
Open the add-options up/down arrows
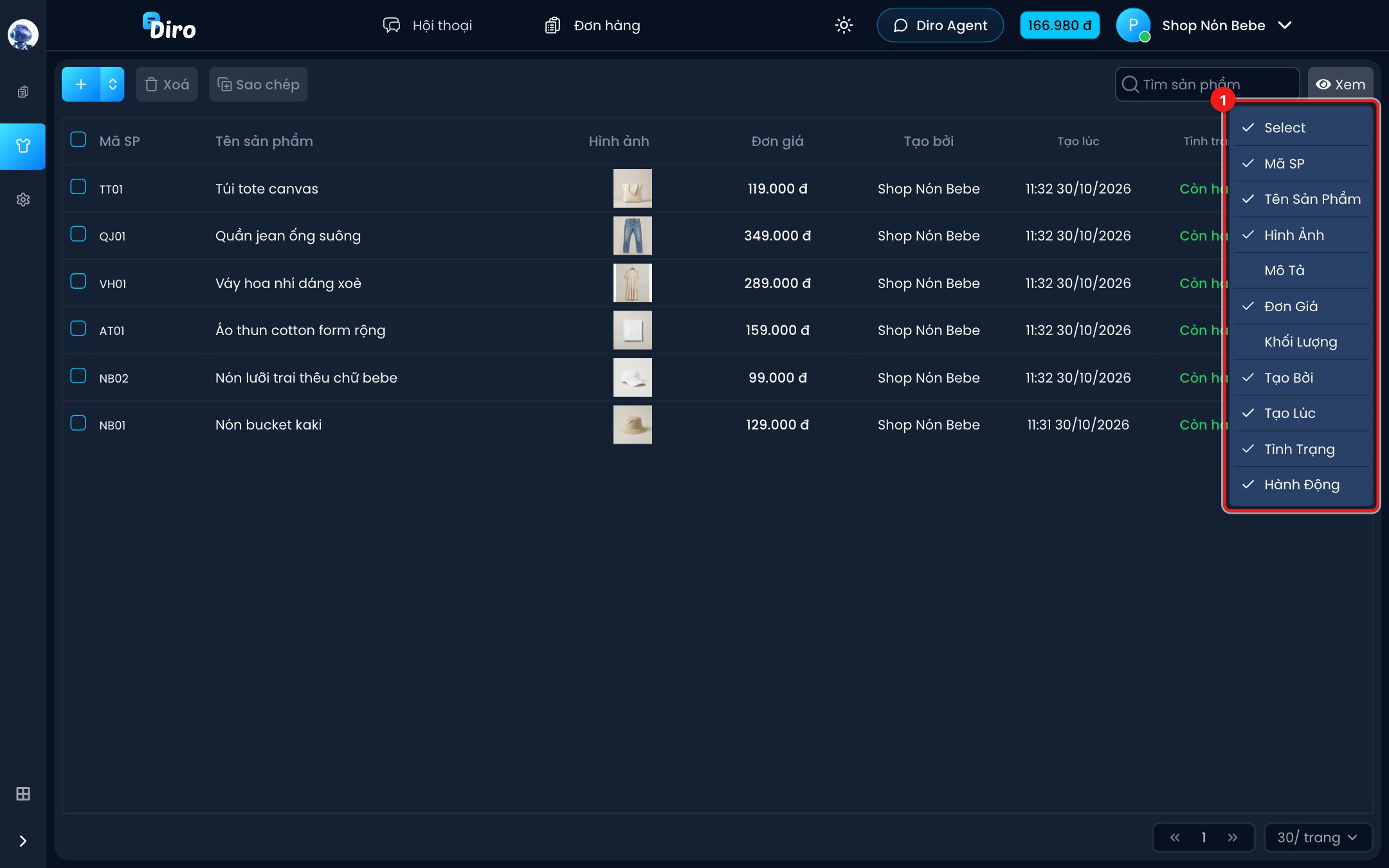(x=113, y=84)
